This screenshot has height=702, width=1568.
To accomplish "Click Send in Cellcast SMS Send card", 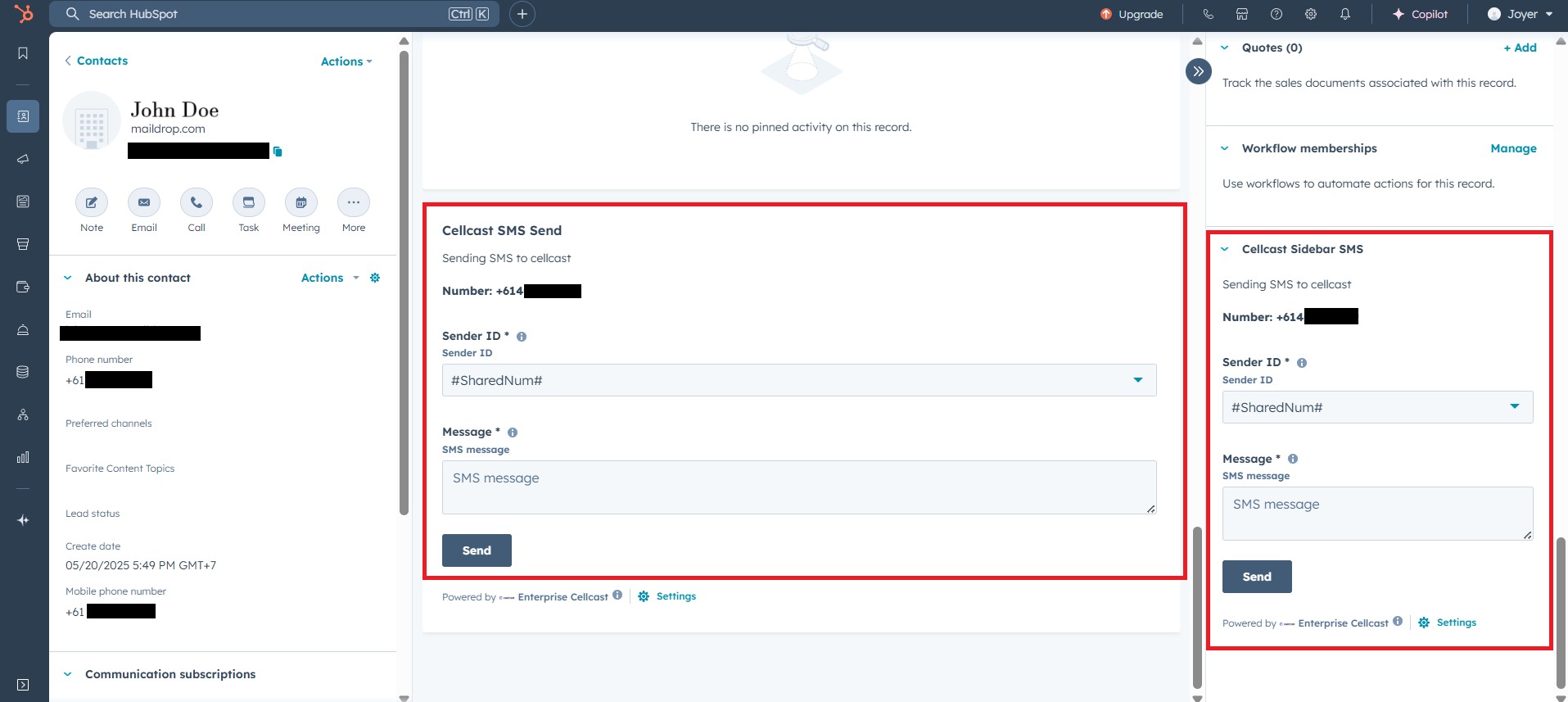I will coord(477,550).
